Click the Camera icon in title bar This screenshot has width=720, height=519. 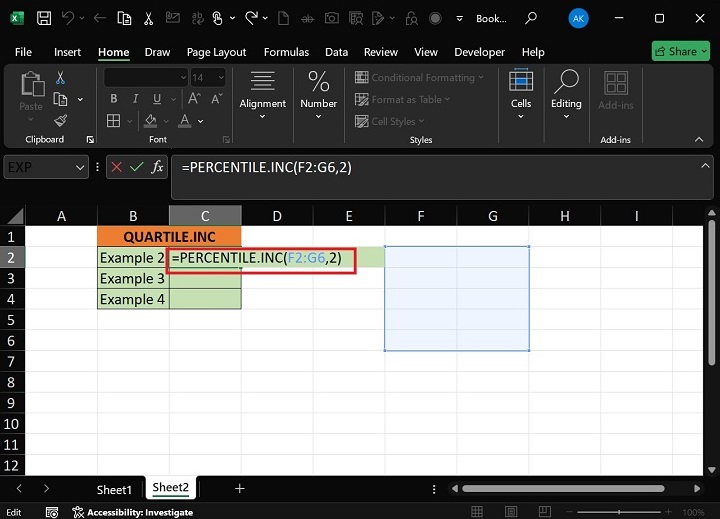(332, 18)
